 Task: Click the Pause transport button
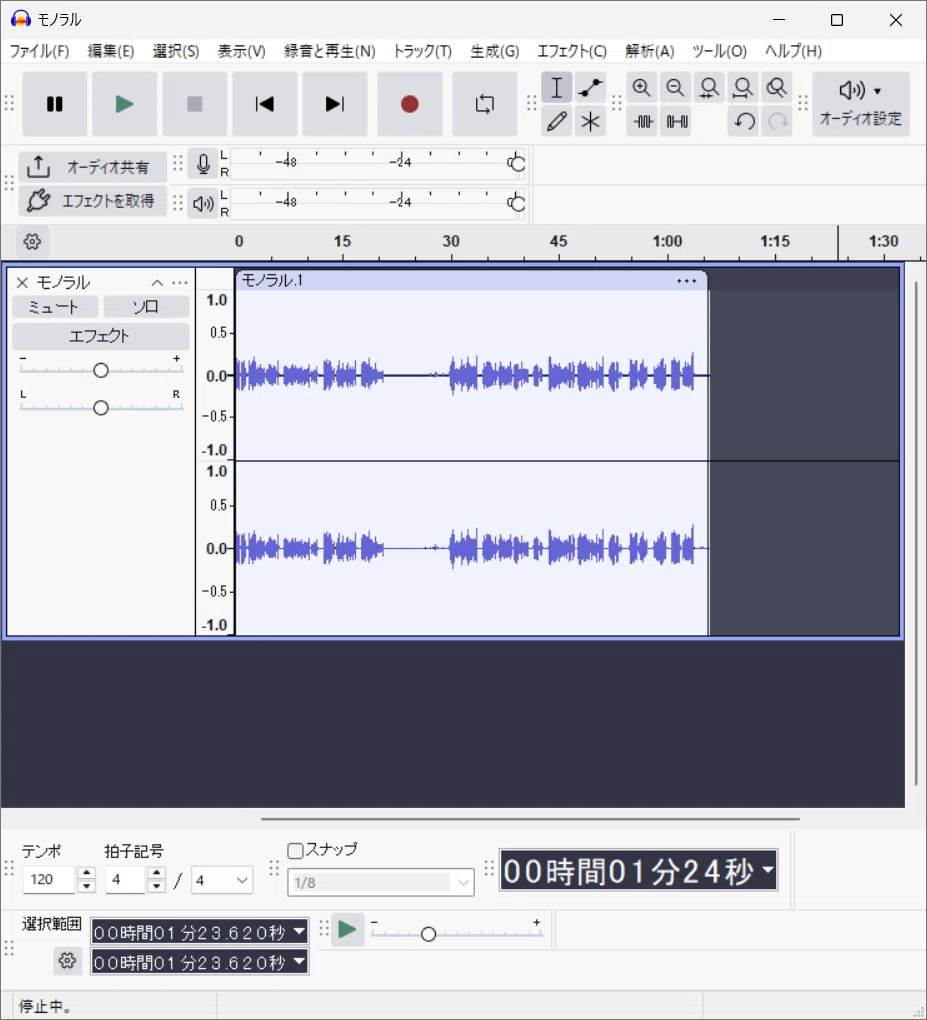pyautogui.click(x=55, y=104)
